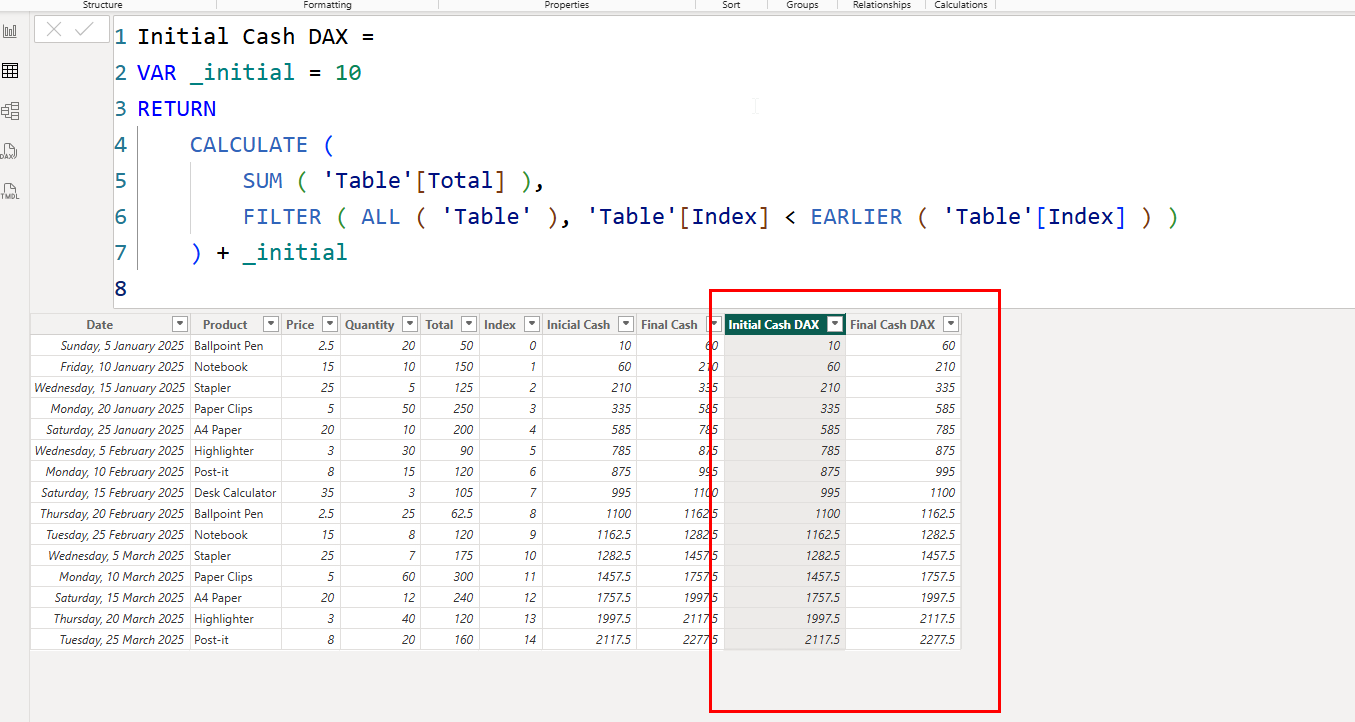Click the 62.5 Total cell
This screenshot has width=1355, height=722.
(450, 513)
